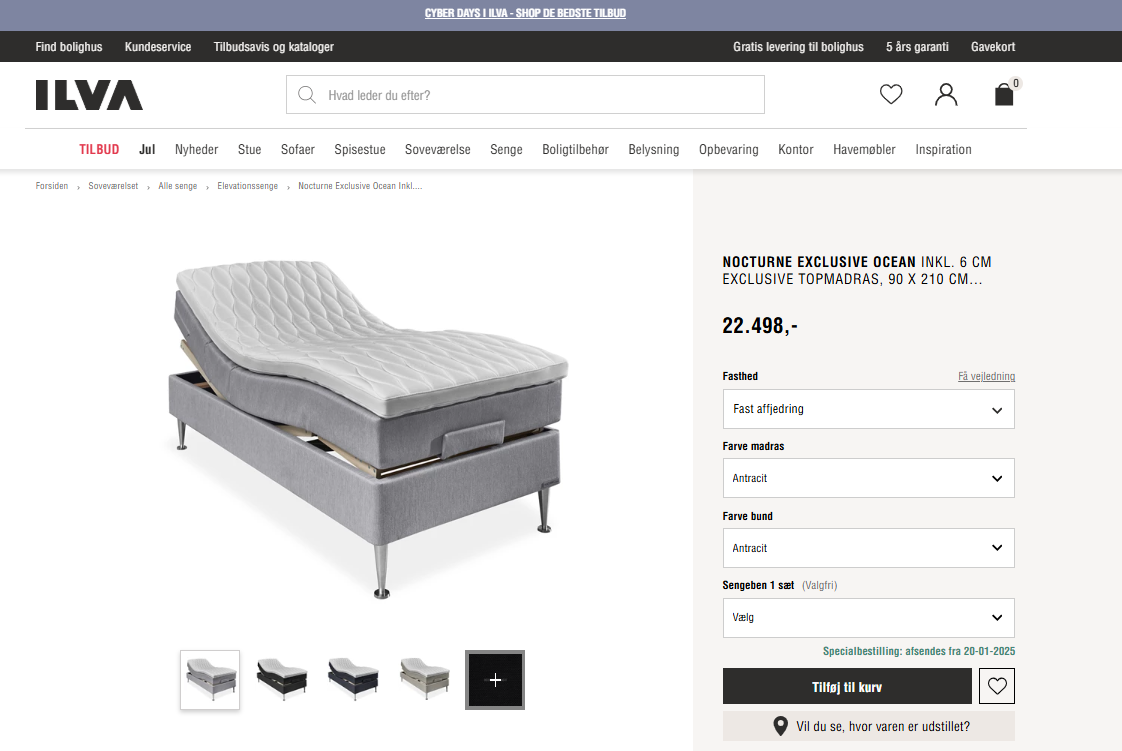Click the Få vejledning link

(x=986, y=376)
